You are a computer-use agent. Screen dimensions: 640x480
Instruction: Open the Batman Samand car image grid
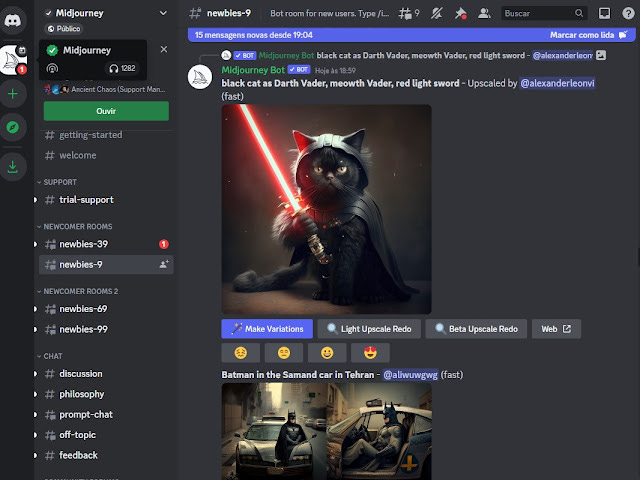pyautogui.click(x=326, y=431)
